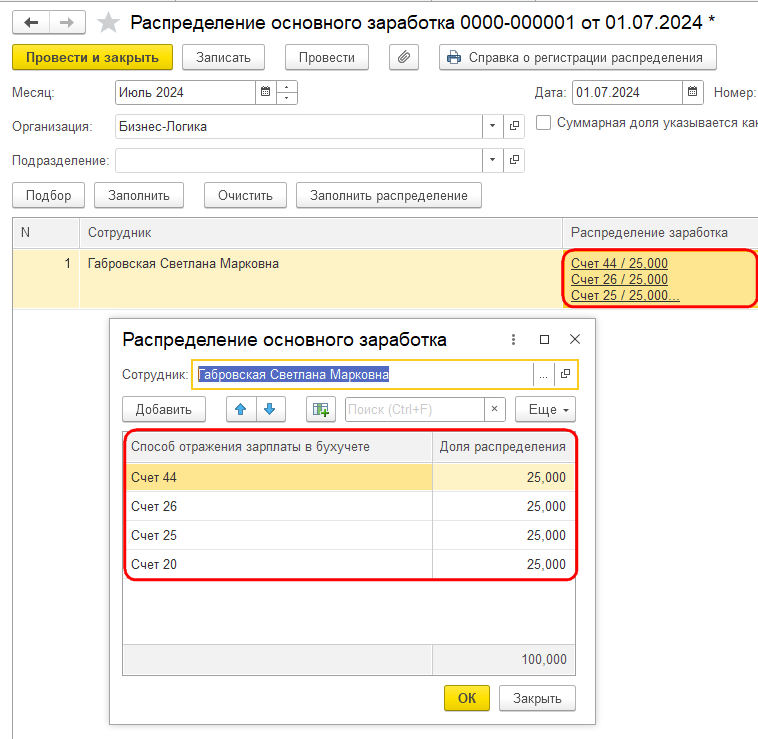Open the 'Счет 26 / 25,000' link
Screen dimensions: 758x739
pyautogui.click(x=619, y=279)
